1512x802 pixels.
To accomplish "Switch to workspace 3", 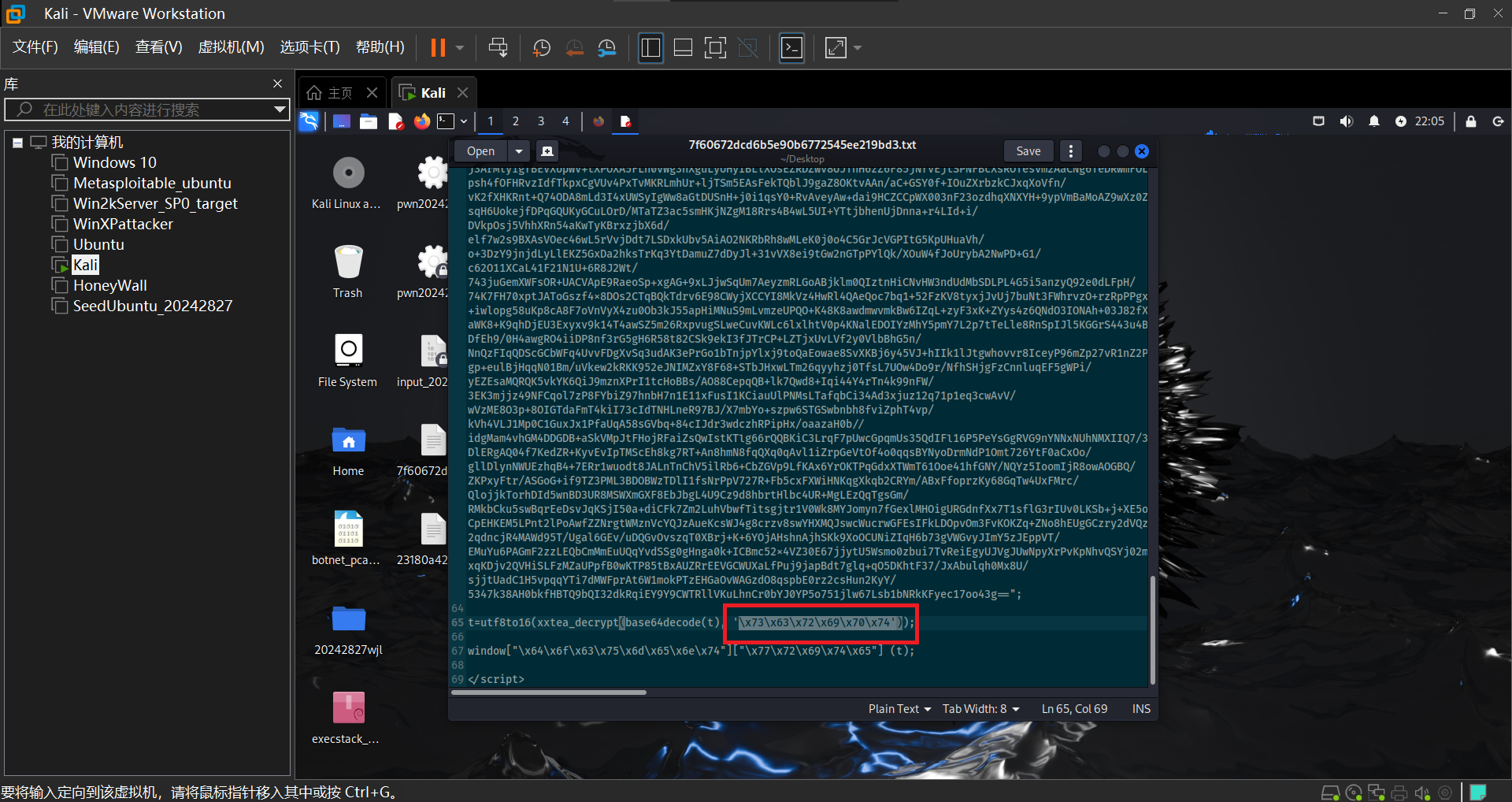I will pos(541,121).
